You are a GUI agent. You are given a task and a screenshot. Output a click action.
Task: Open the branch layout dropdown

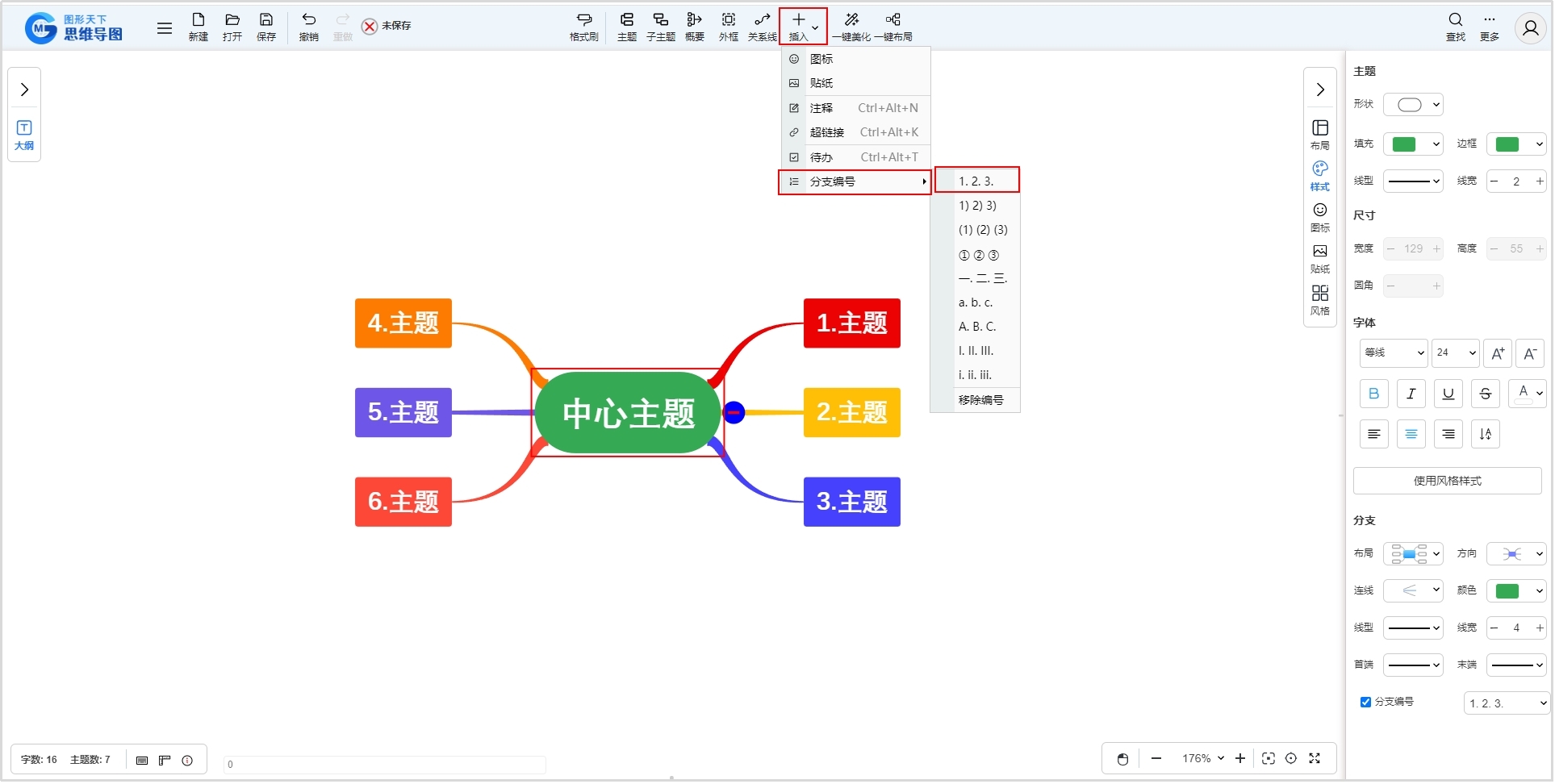coord(1413,554)
